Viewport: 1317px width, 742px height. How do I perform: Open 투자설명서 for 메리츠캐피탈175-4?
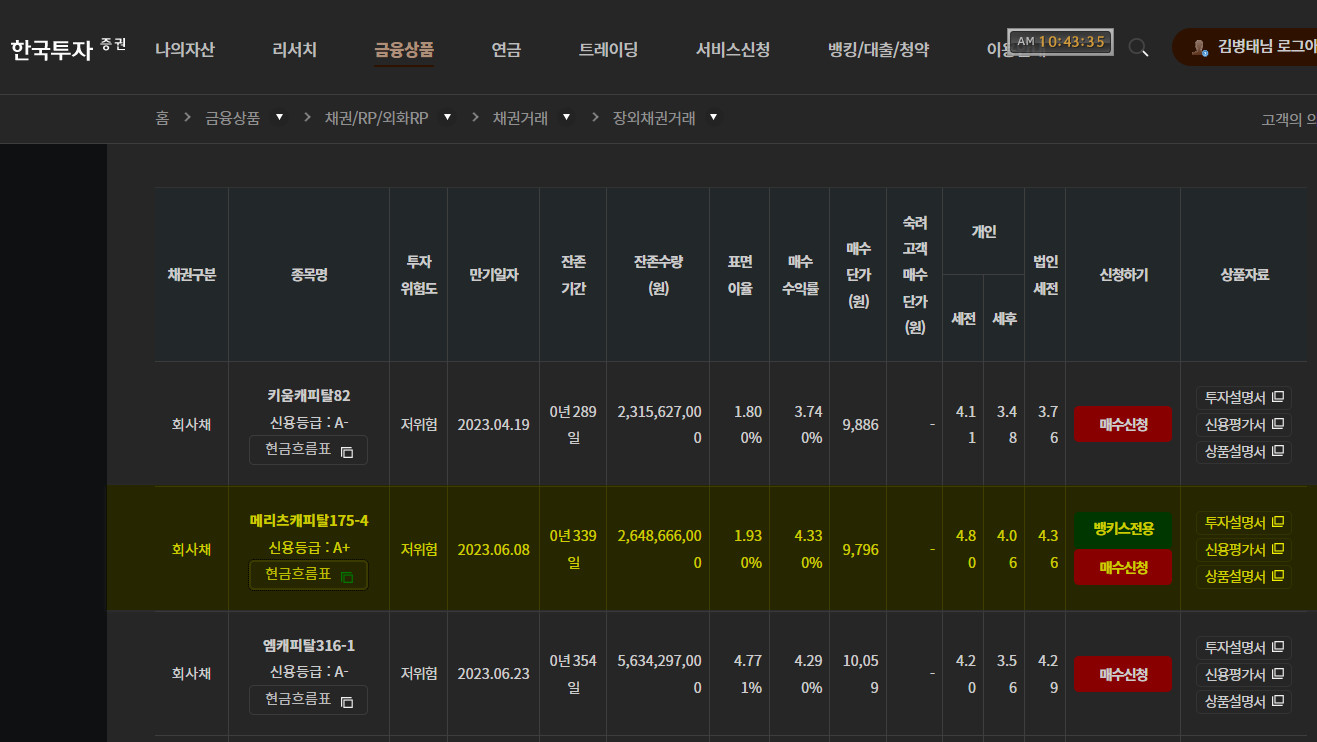pyautogui.click(x=1244, y=522)
